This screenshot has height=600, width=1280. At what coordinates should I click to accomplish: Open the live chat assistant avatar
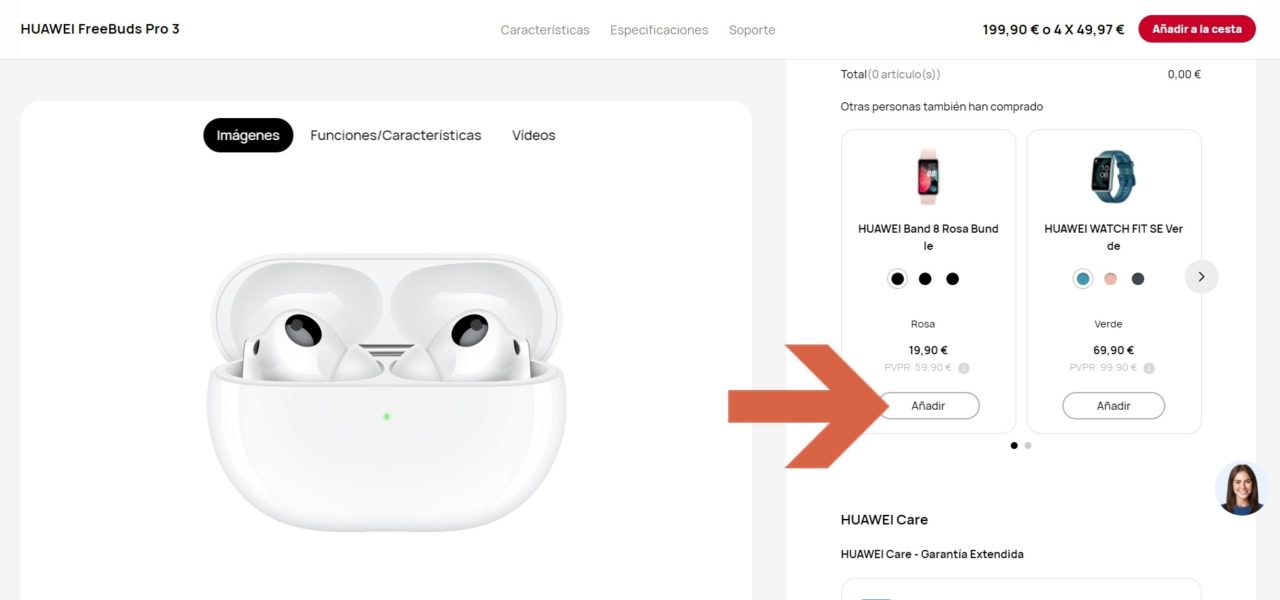pos(1242,489)
